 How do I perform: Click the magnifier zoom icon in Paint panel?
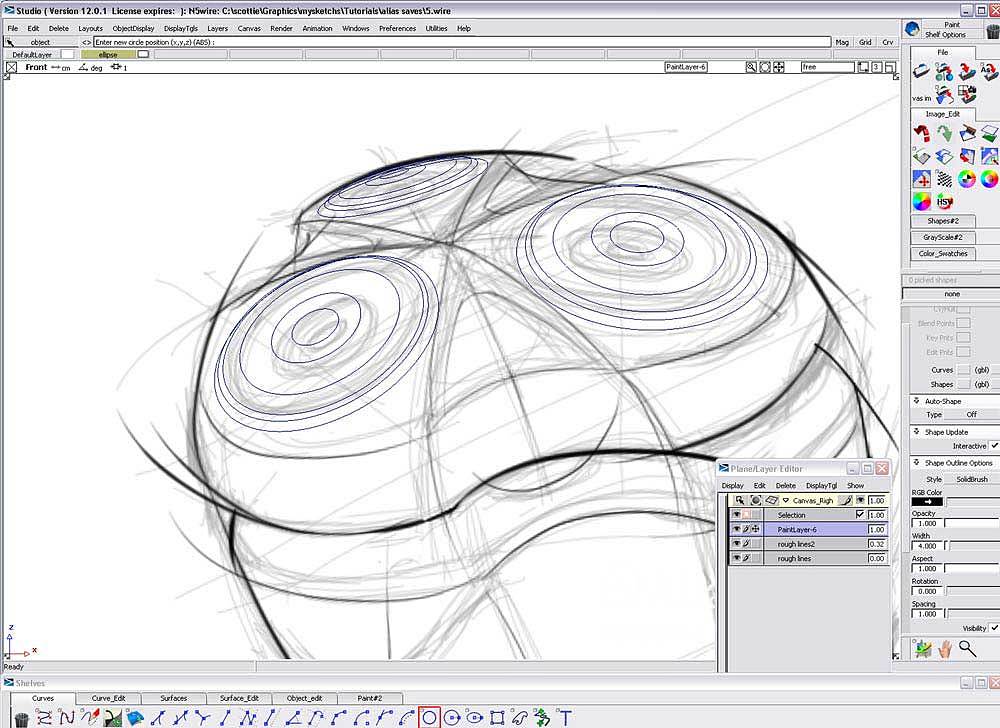tap(967, 648)
